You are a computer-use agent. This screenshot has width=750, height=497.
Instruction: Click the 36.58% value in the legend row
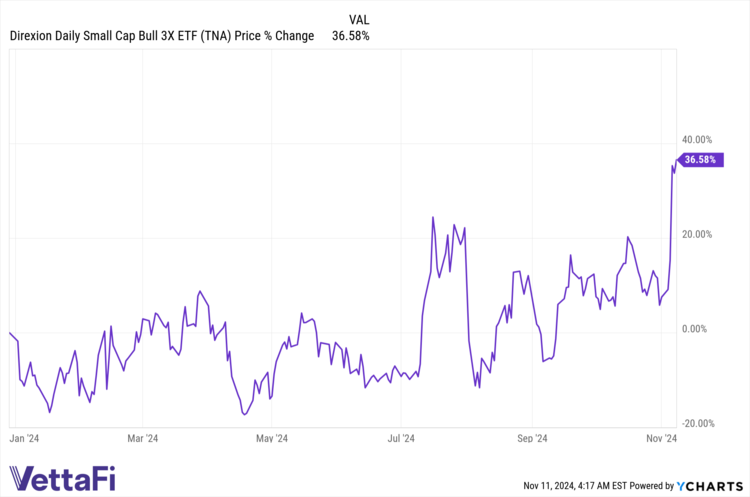click(x=350, y=36)
